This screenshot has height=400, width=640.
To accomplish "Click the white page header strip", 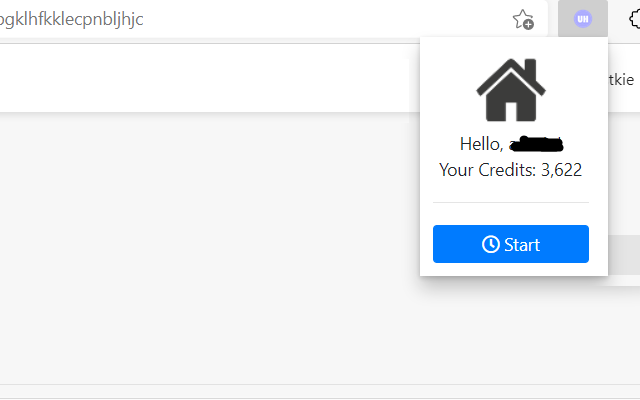I will (x=204, y=78).
